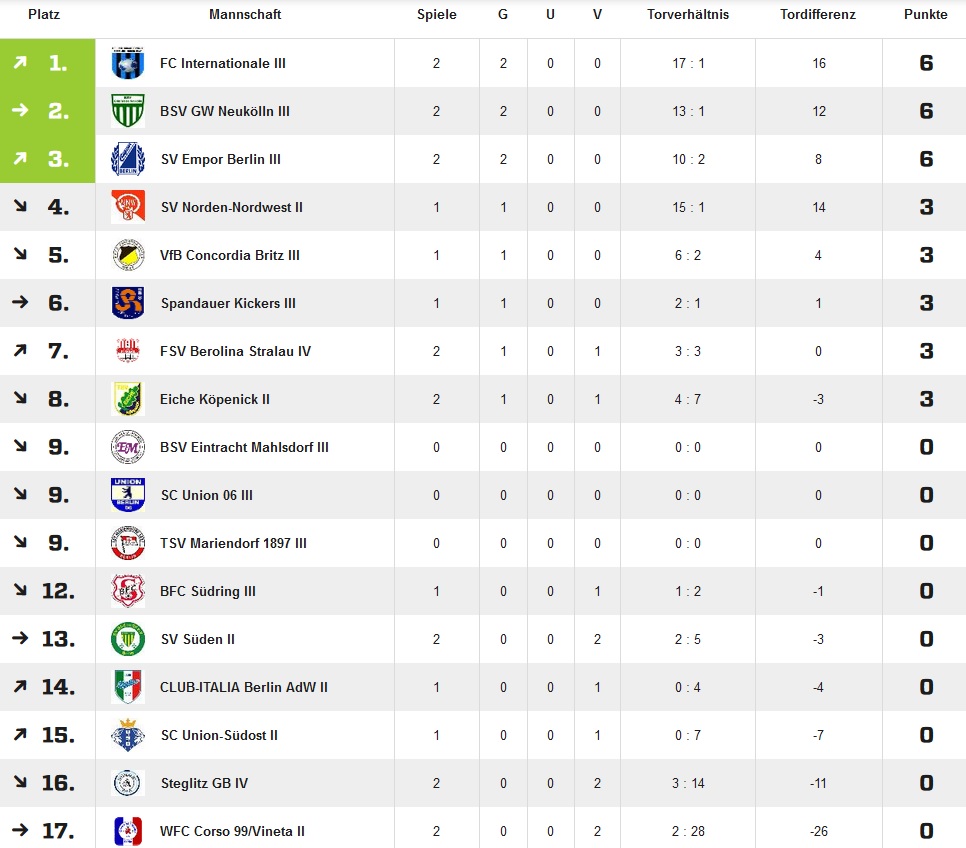966x848 pixels.
Task: Select the SC Union 06 III crest
Action: (x=128, y=494)
